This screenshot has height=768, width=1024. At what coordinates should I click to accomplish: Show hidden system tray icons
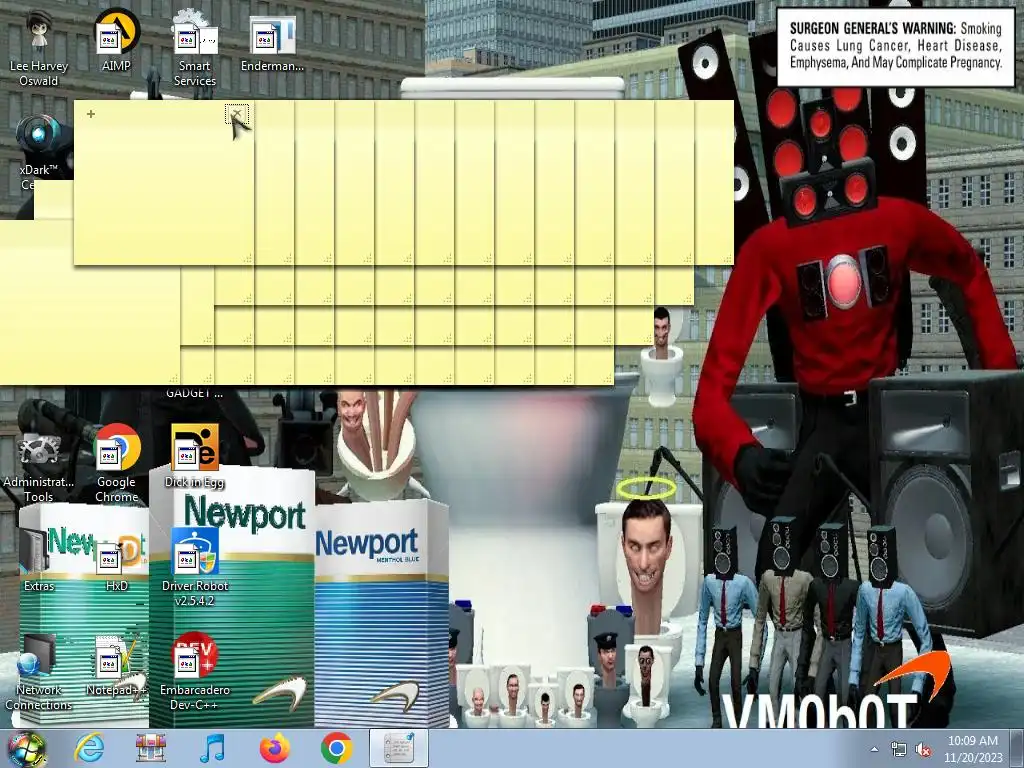tap(874, 749)
